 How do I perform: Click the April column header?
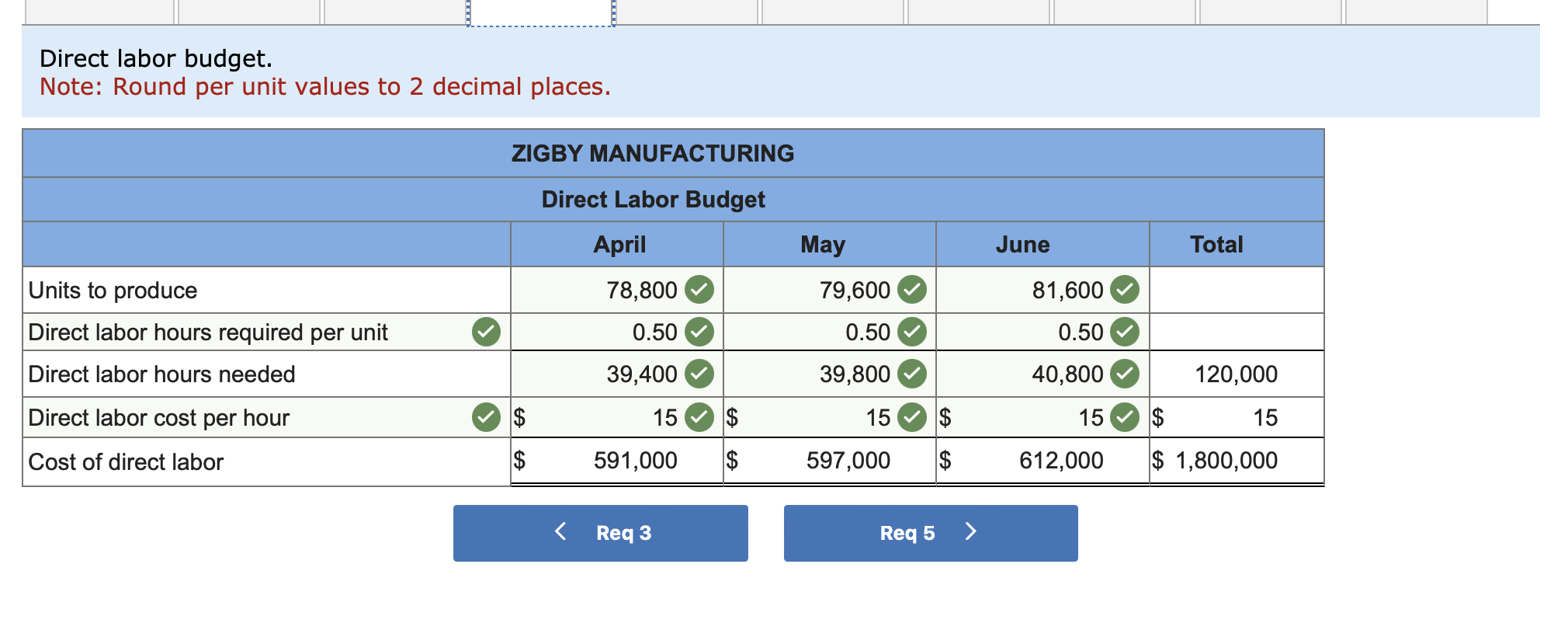click(x=619, y=245)
